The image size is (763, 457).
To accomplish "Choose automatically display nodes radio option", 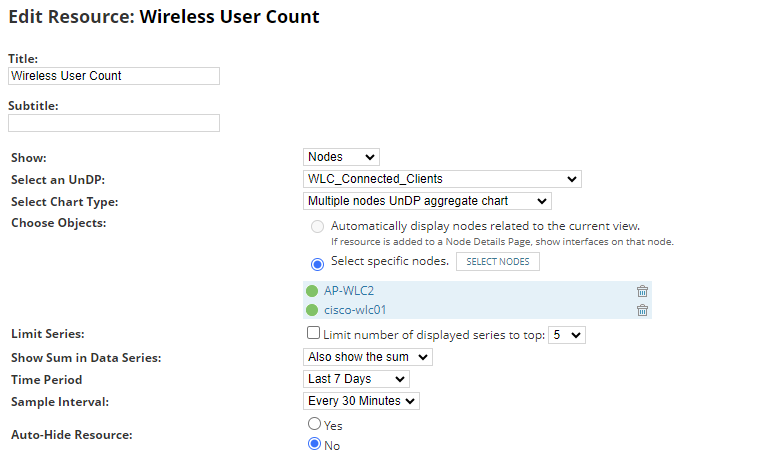I will coord(317,226).
